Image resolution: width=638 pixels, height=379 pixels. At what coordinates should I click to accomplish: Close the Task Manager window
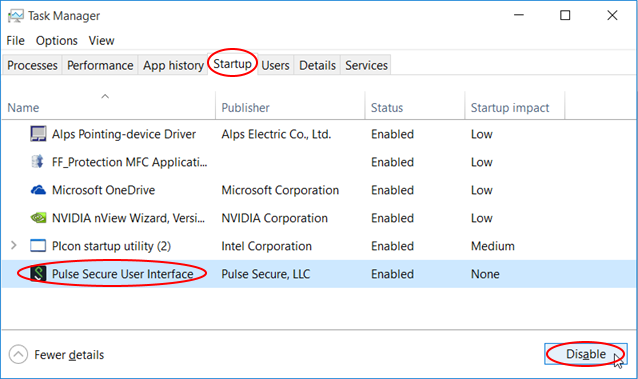click(x=612, y=15)
